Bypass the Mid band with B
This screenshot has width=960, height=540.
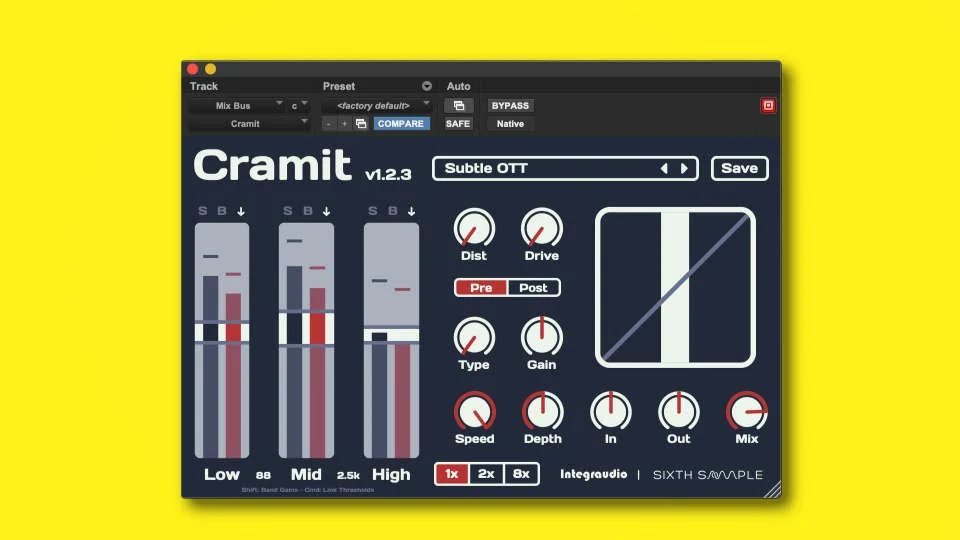(x=307, y=211)
